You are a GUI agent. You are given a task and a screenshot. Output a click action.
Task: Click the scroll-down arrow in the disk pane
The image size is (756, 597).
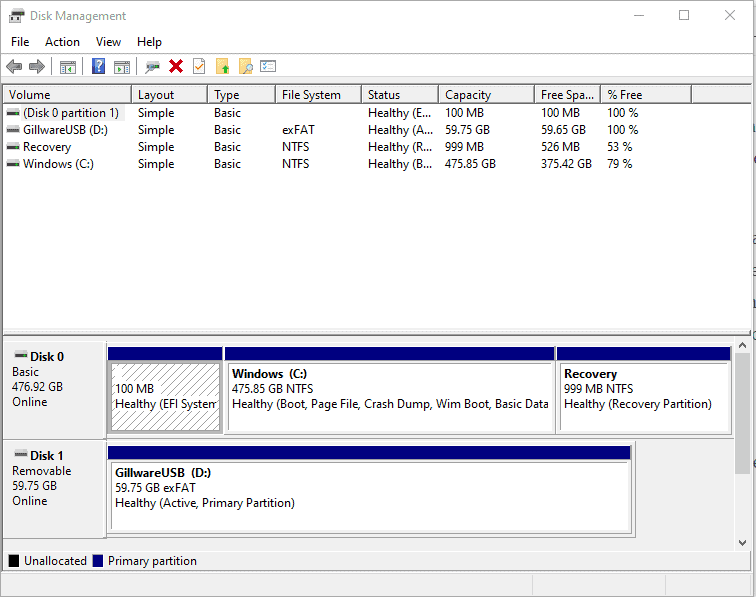pyautogui.click(x=742, y=542)
